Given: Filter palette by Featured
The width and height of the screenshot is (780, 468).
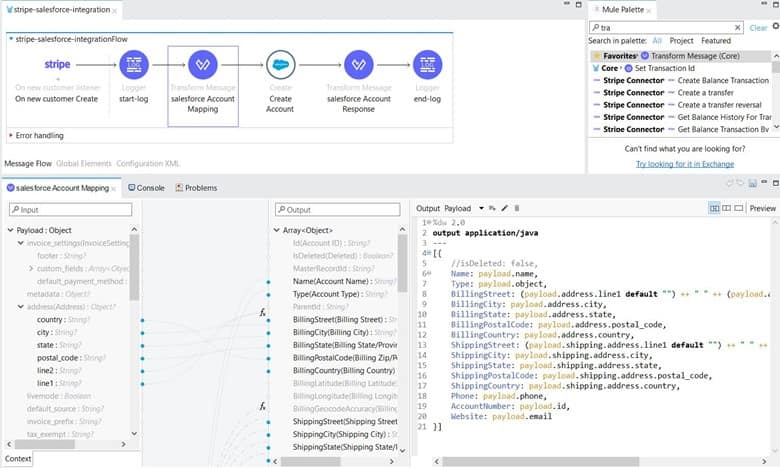Looking at the screenshot, I should point(716,41).
